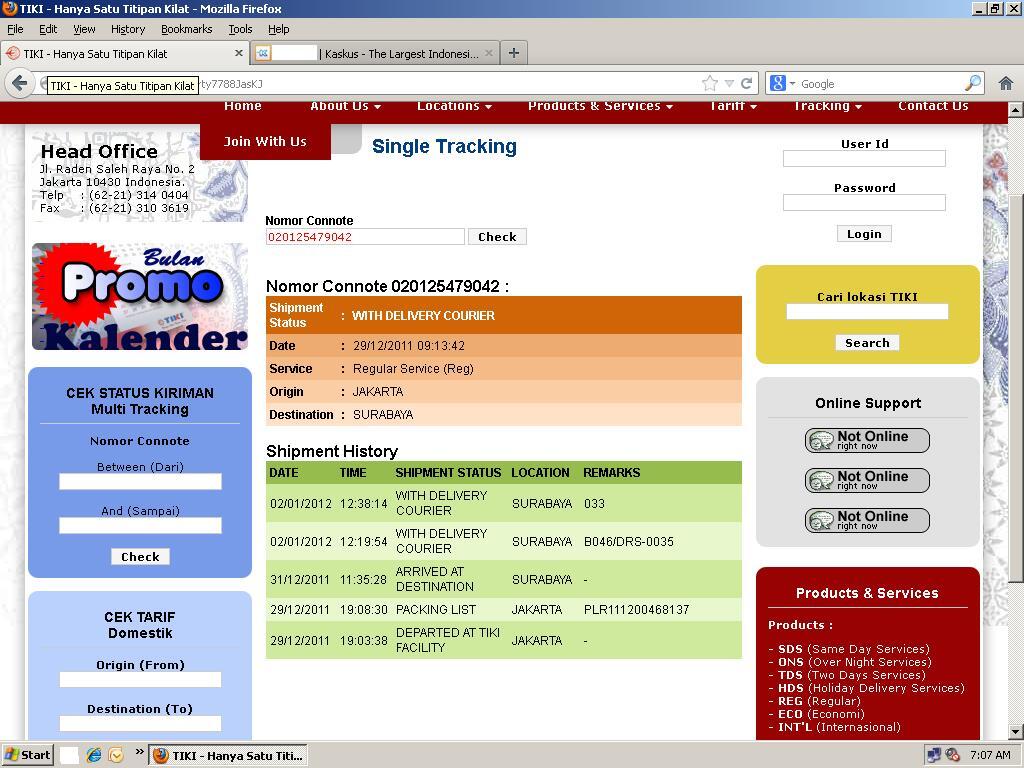Expand the Tariff navigation menu
1024x768 pixels.
(733, 106)
